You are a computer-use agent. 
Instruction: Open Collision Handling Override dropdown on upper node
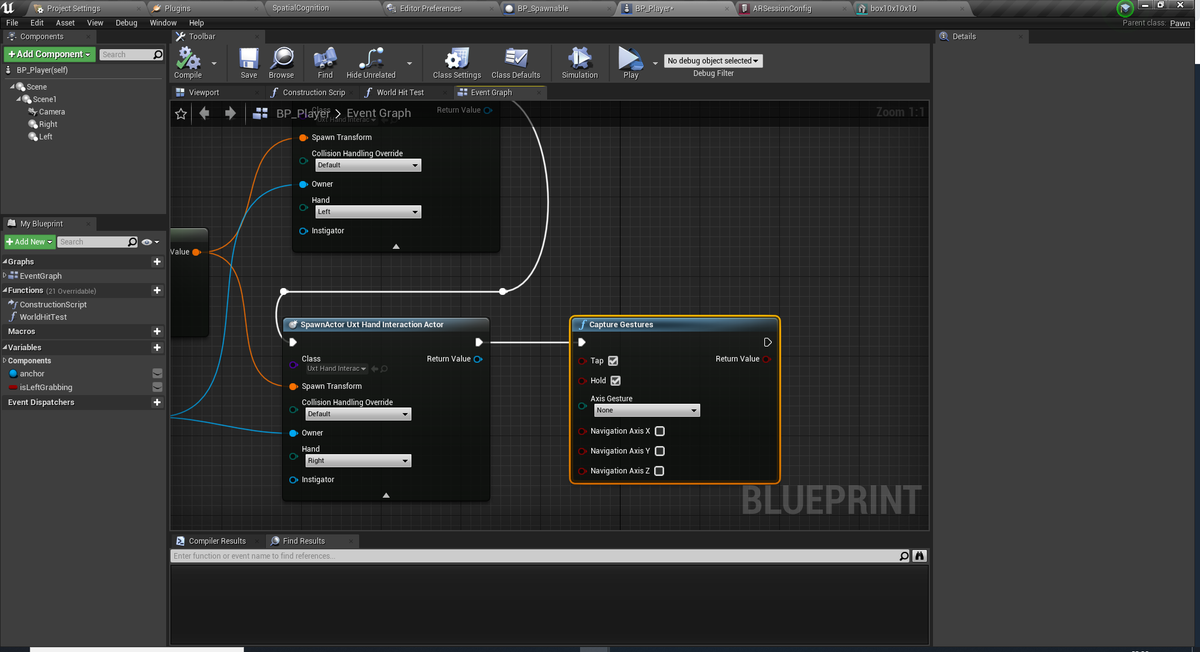click(367, 165)
